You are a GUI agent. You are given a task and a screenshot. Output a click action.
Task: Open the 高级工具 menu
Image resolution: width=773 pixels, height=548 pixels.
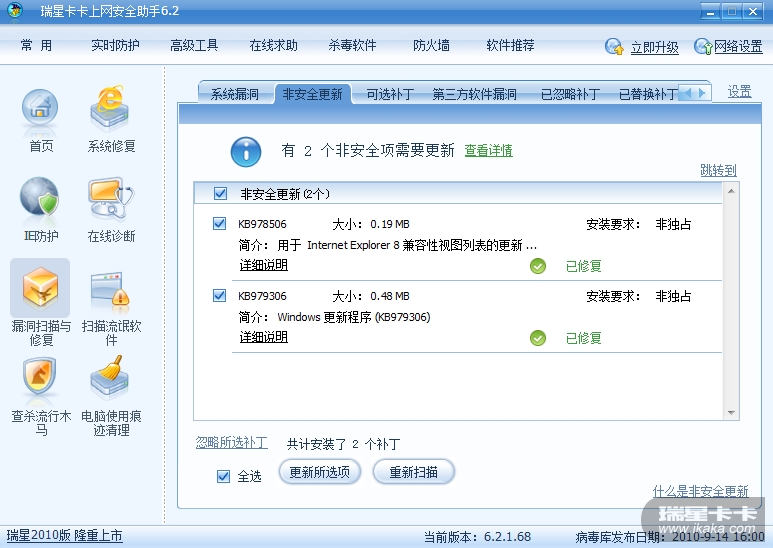(194, 45)
